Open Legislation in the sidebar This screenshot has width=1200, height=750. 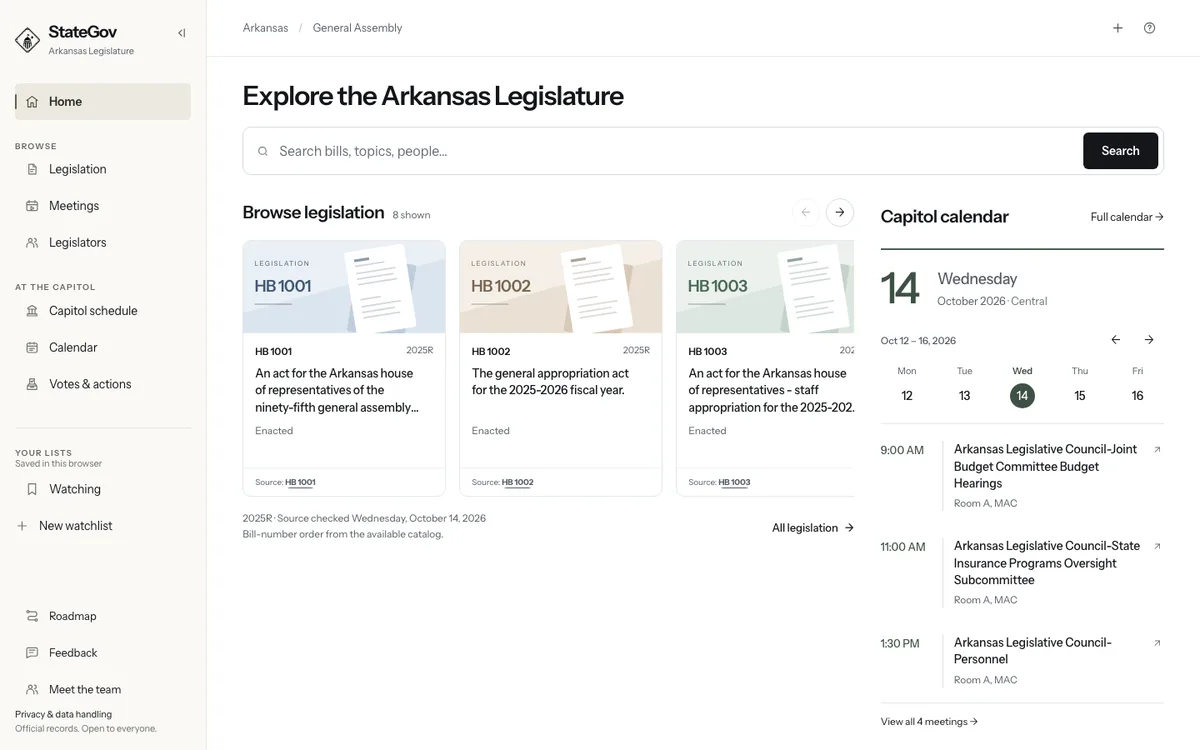[103, 169]
